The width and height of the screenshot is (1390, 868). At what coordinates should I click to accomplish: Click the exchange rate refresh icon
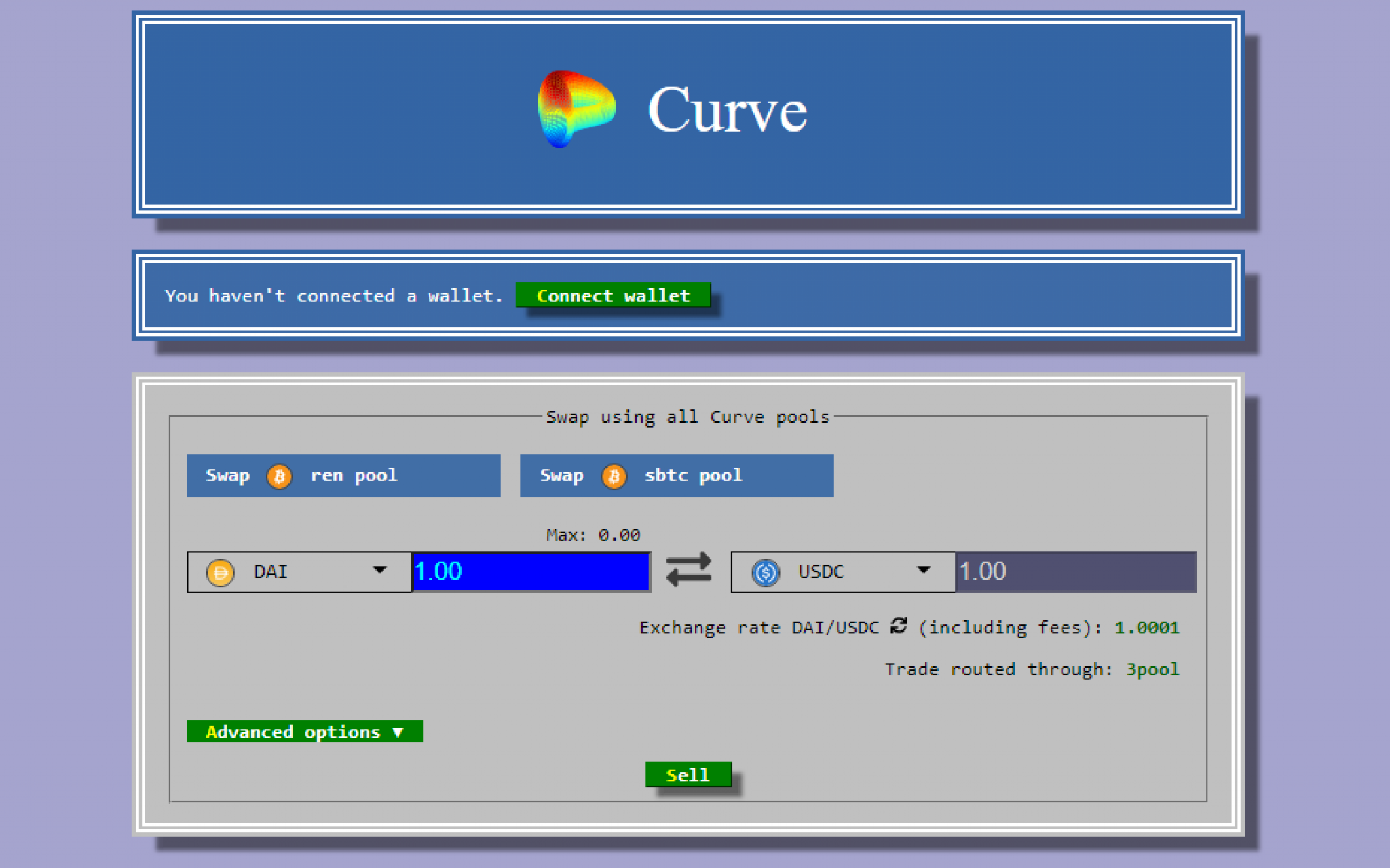[899, 625]
